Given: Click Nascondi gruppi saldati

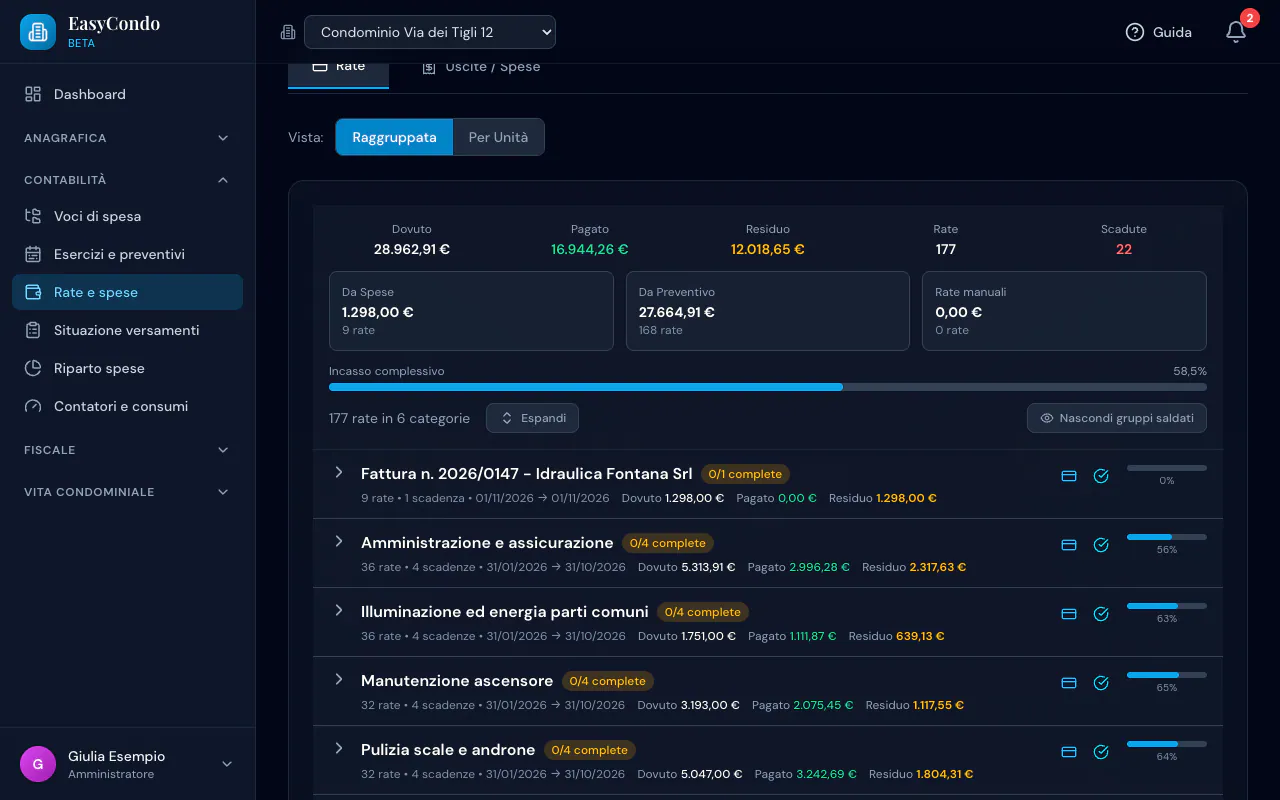Looking at the screenshot, I should 1117,418.
